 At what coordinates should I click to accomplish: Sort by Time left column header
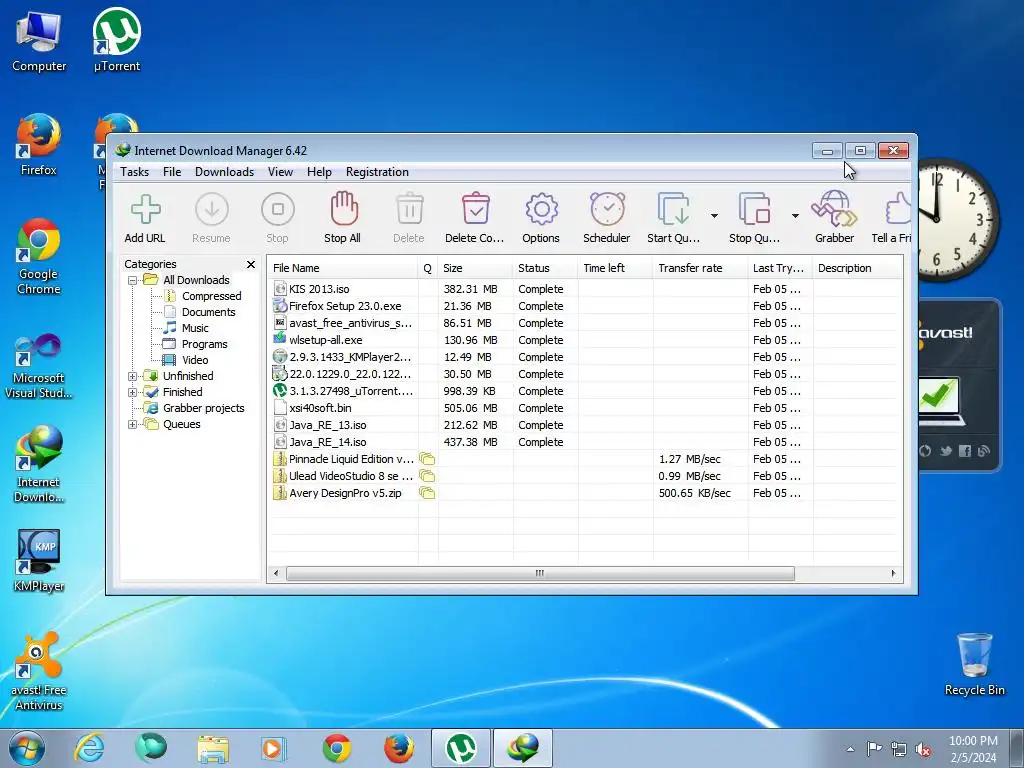tap(615, 268)
